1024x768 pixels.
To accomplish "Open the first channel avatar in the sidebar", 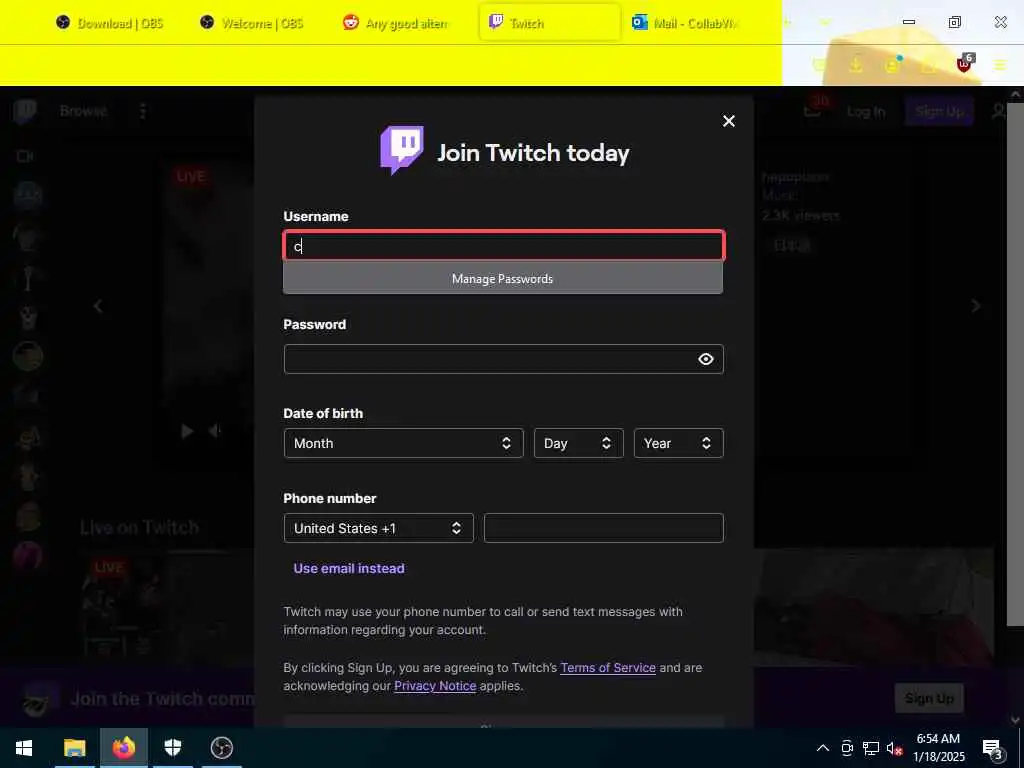I will [x=27, y=195].
